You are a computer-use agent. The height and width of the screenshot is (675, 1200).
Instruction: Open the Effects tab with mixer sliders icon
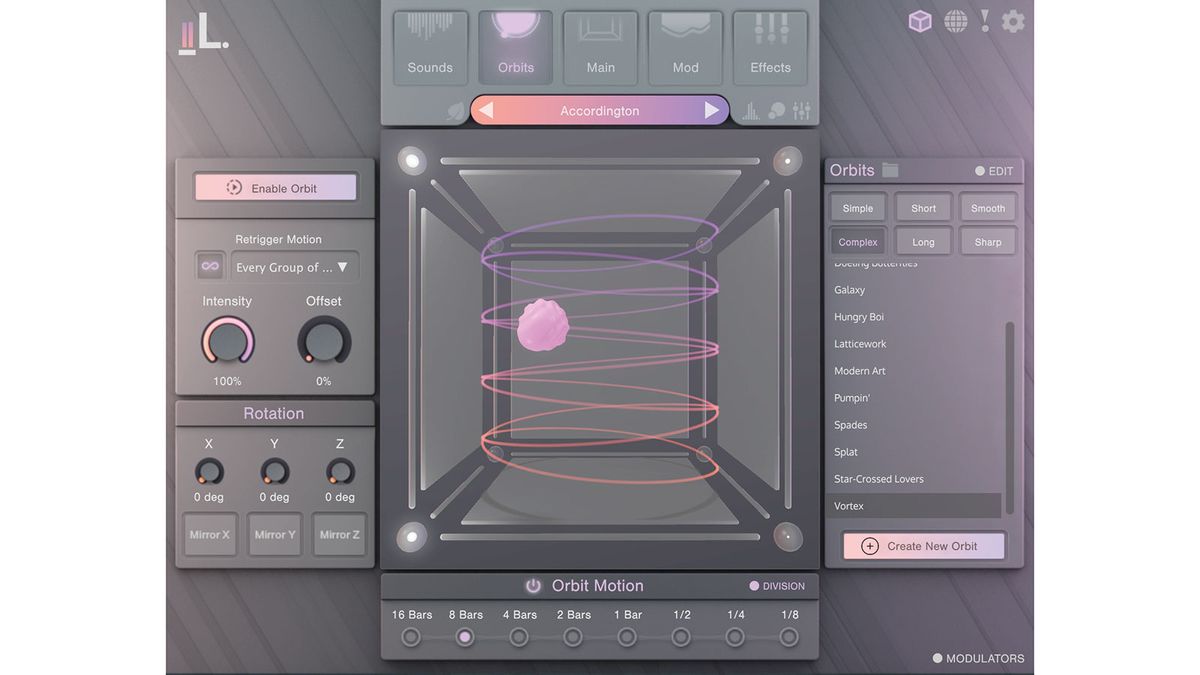coord(770,45)
